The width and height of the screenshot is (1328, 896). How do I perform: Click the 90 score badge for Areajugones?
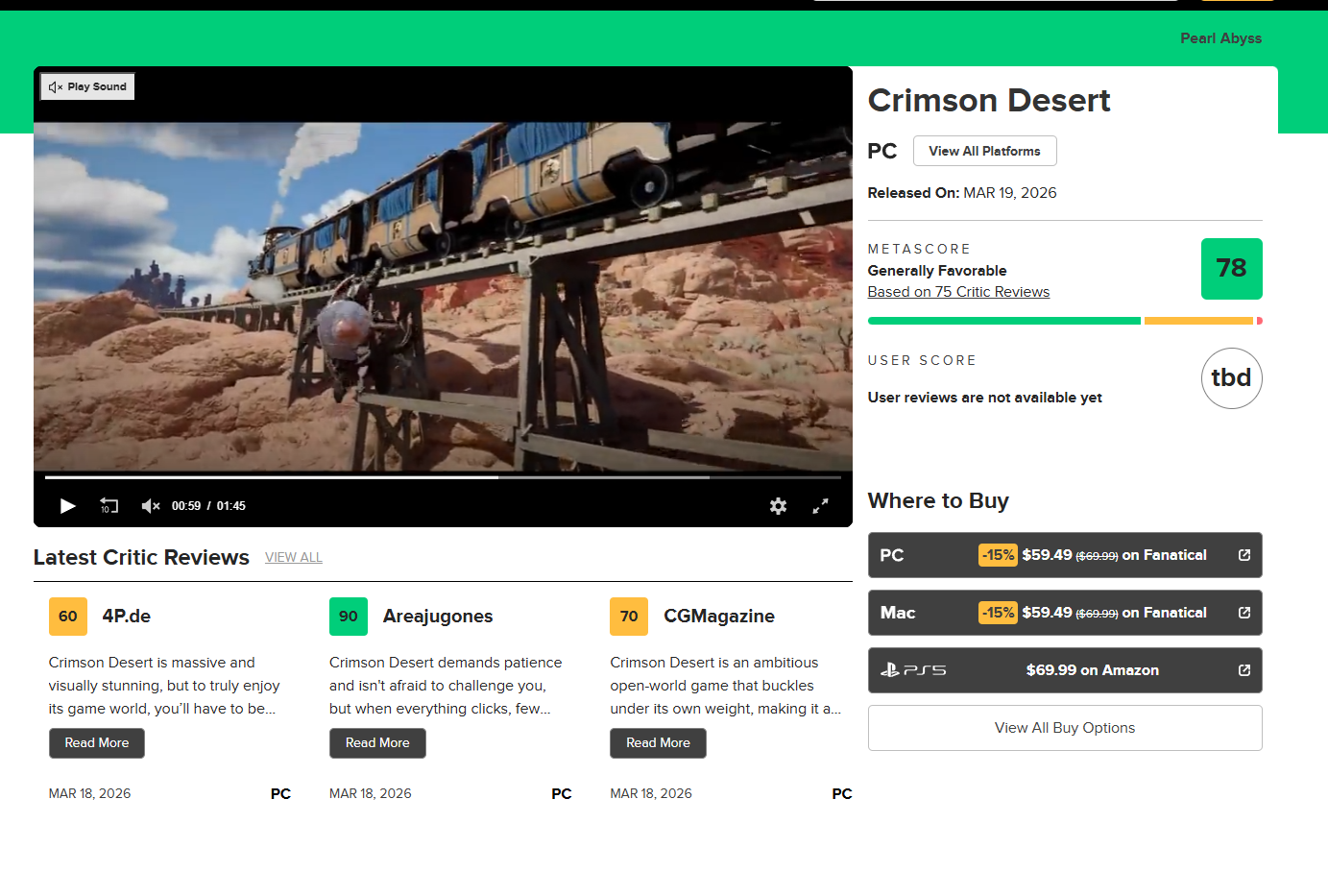[x=349, y=617]
